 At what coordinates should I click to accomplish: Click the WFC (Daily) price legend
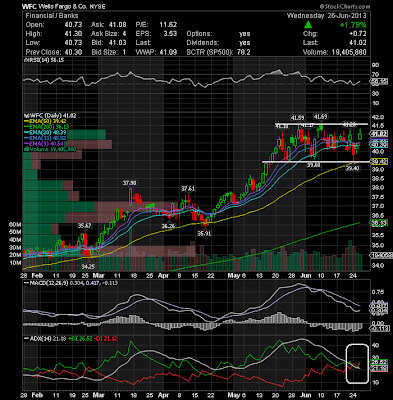(x=50, y=115)
